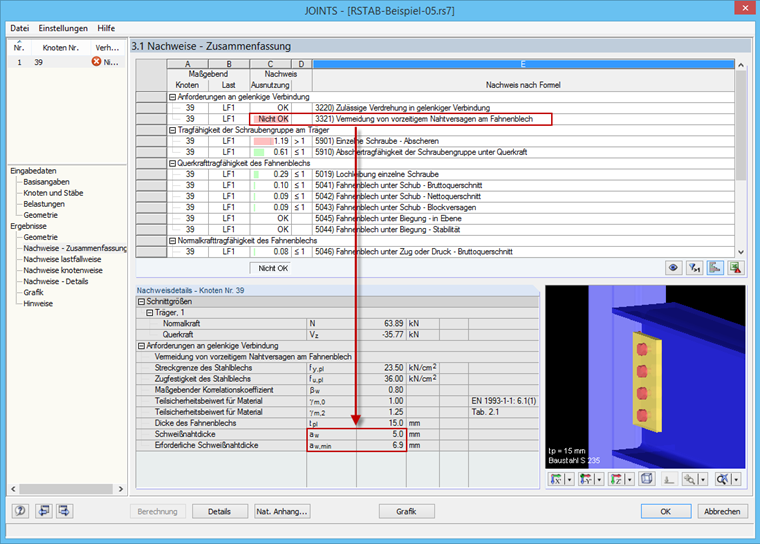Click the Abbrechen button
760x544 pixels.
pyautogui.click(x=722, y=511)
